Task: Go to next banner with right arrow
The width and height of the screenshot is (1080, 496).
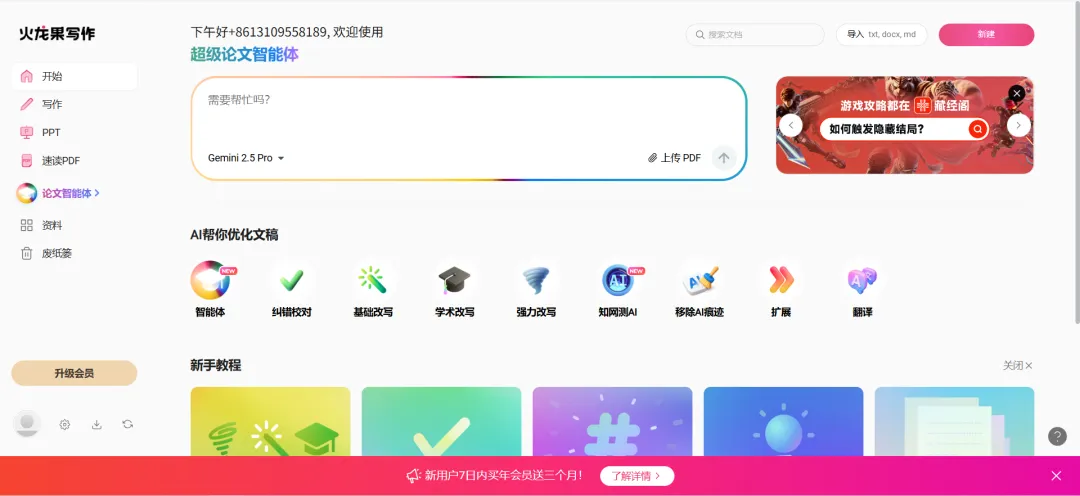Action: (x=1018, y=125)
